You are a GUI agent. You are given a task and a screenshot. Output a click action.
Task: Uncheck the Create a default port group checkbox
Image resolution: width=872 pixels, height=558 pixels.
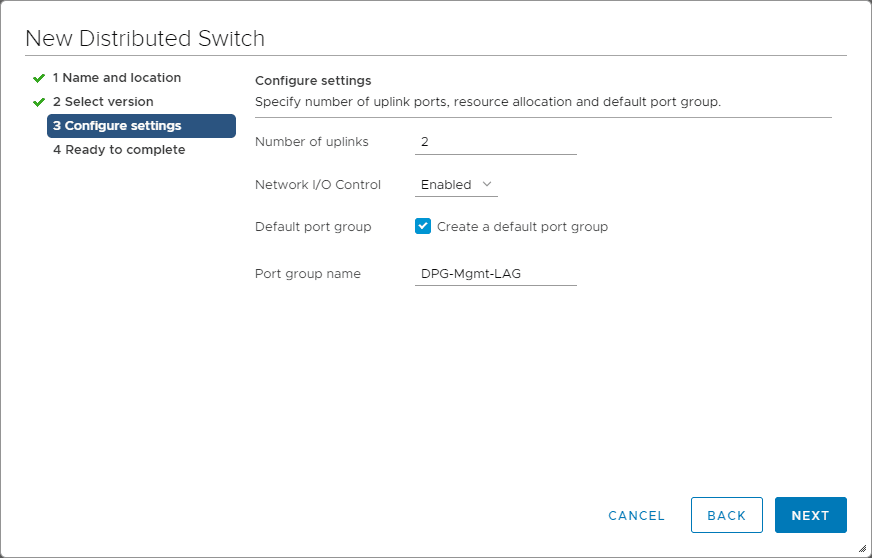pos(423,227)
